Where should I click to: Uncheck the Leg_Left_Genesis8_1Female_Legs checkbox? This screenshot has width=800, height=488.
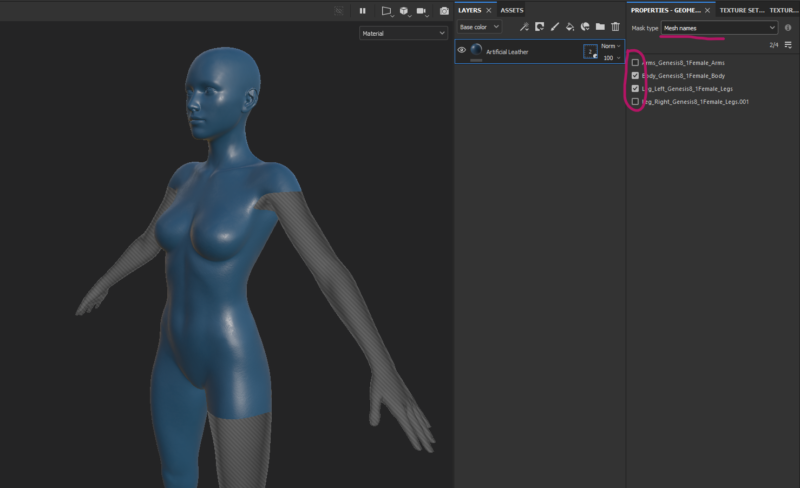[635, 89]
